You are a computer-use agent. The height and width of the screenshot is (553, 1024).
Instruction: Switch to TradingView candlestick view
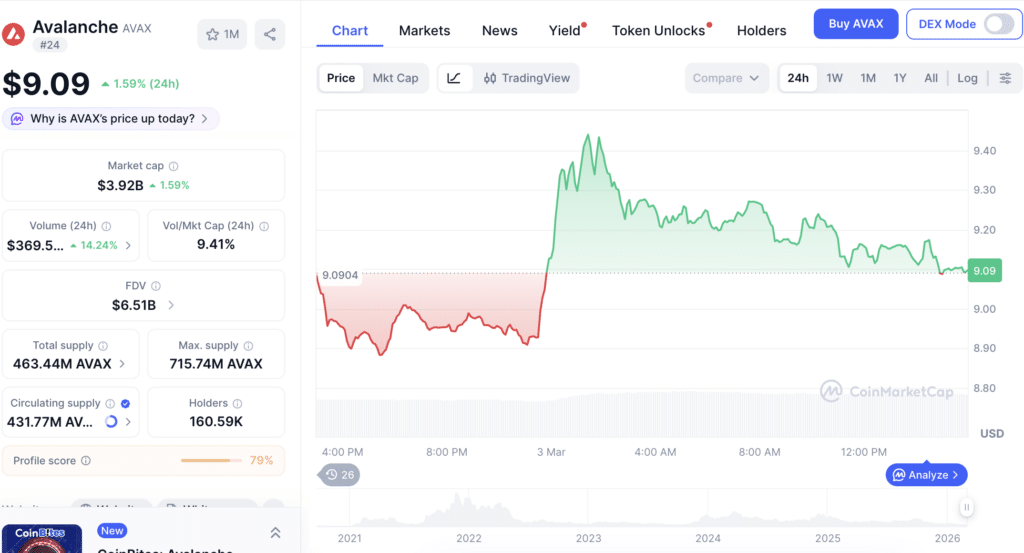[x=526, y=78]
